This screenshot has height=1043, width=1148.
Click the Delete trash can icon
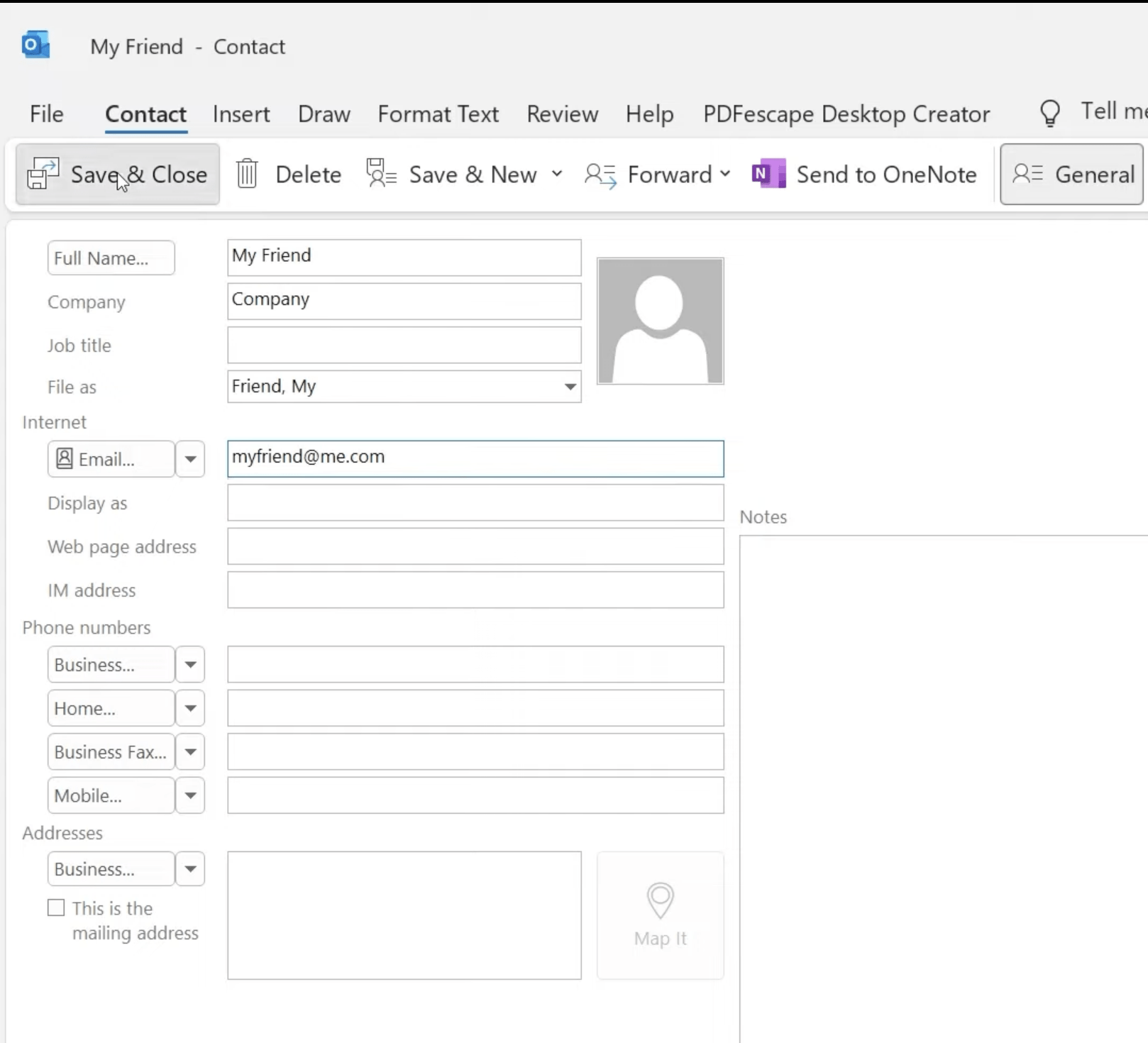click(x=247, y=174)
